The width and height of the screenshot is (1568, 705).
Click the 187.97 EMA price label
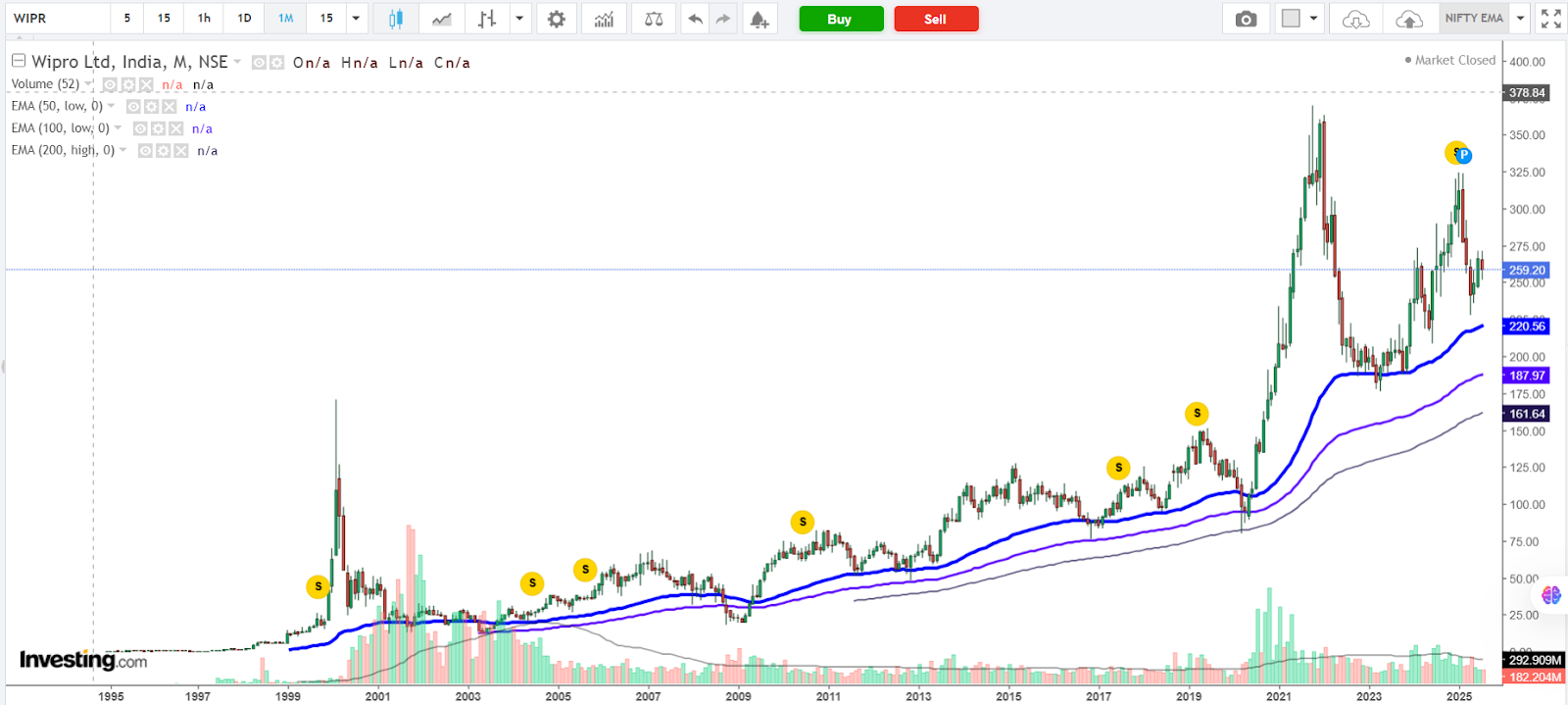(1526, 376)
